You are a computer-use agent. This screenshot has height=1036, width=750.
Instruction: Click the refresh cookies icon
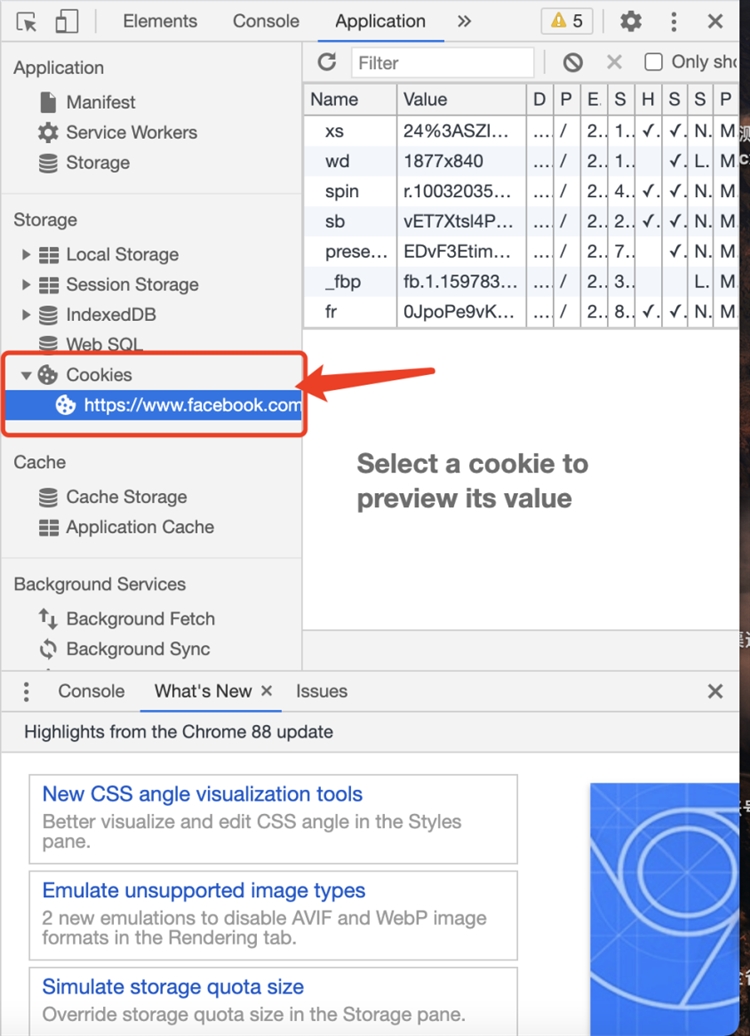327,62
